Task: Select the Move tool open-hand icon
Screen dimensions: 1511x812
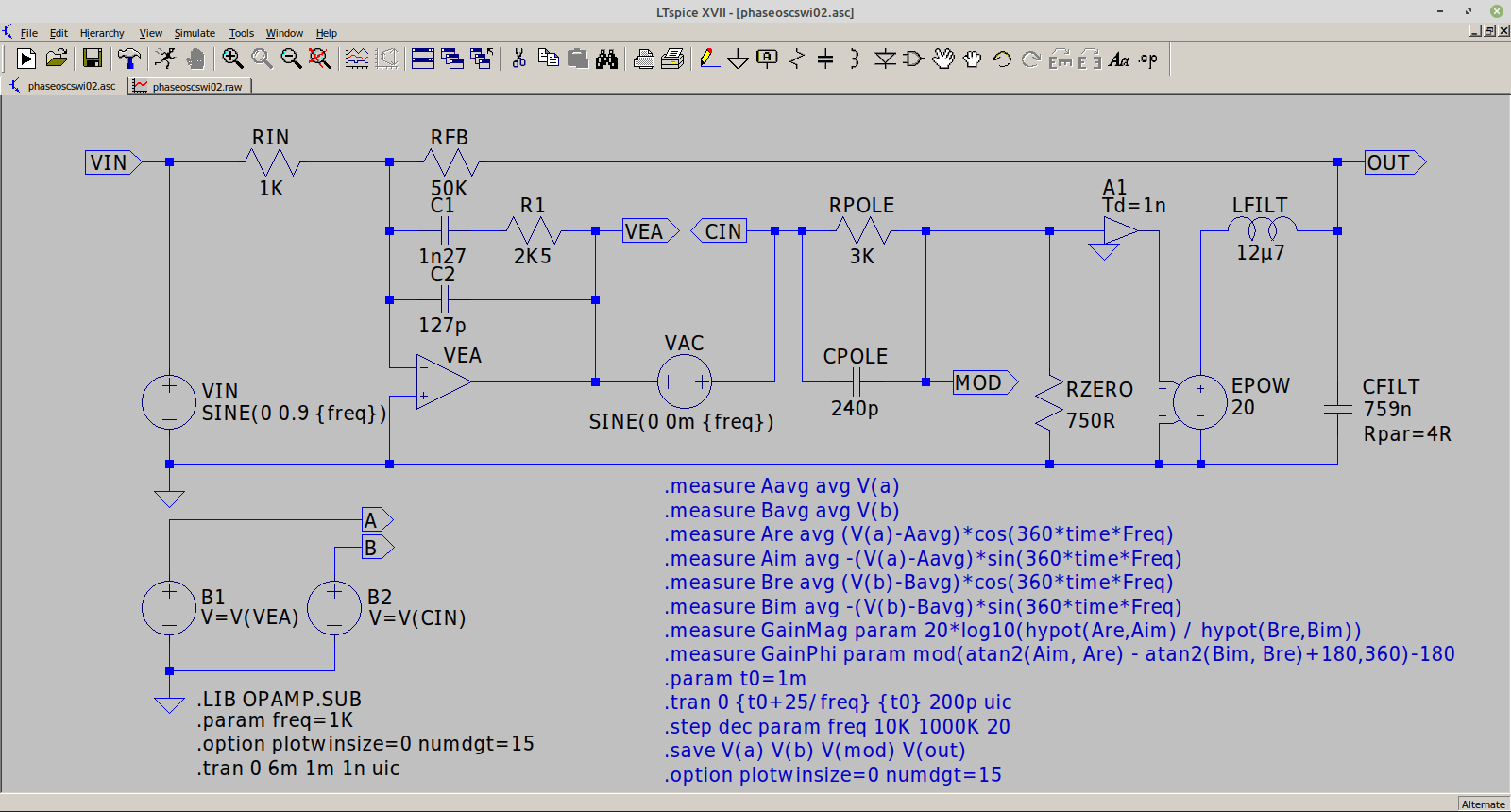Action: click(943, 59)
